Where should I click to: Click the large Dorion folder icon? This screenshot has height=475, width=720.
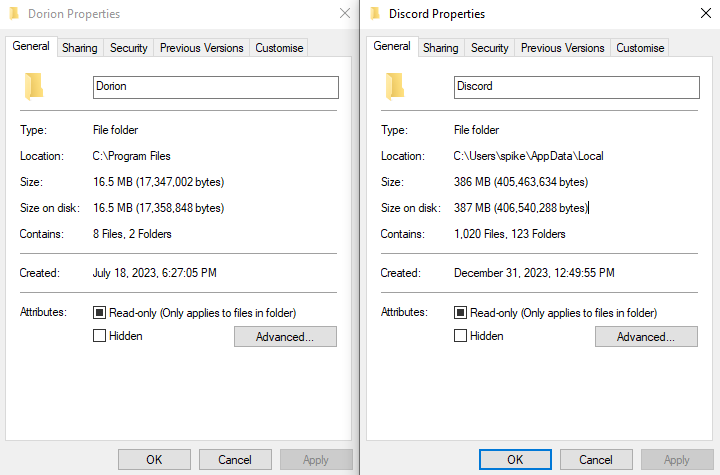tap(35, 86)
